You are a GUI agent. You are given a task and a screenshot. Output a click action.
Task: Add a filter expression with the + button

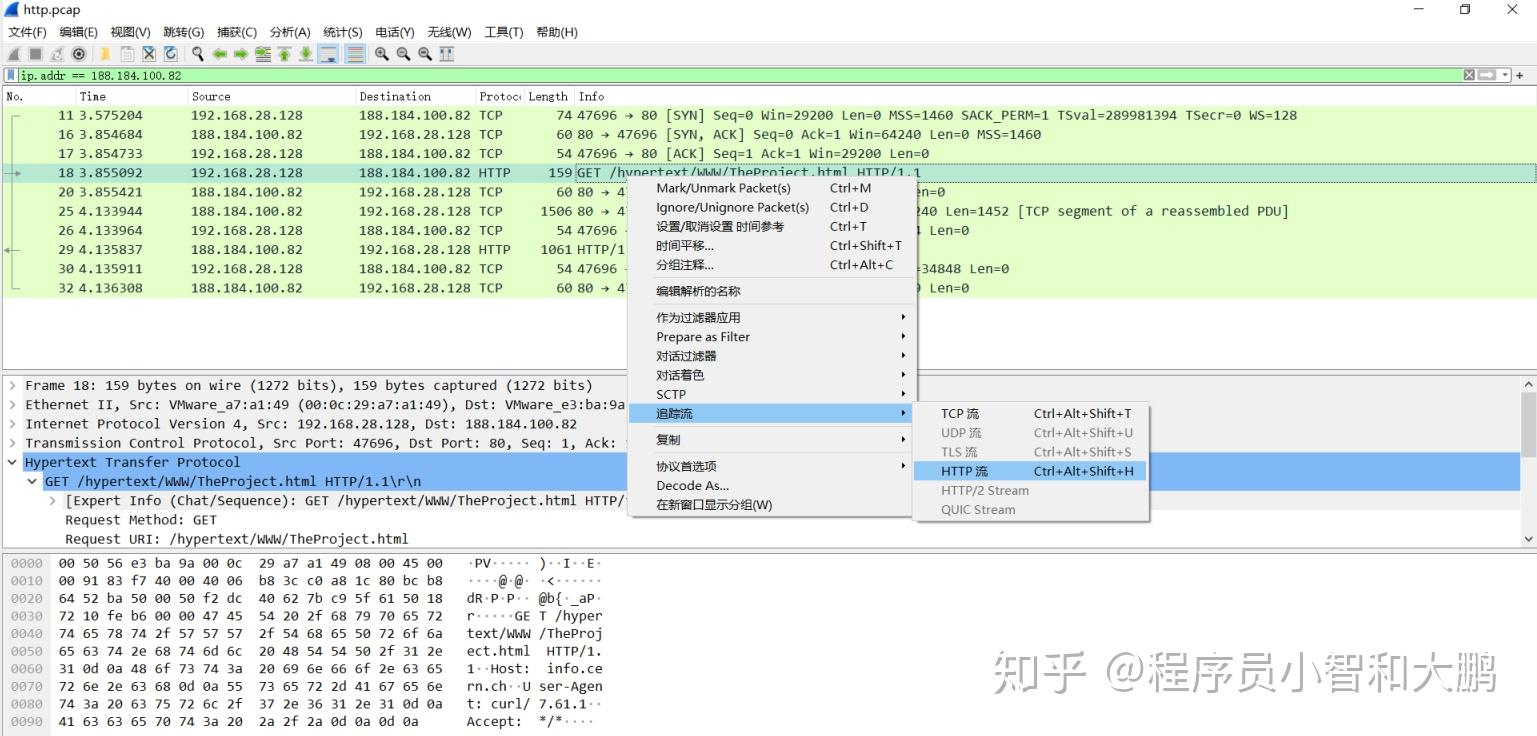coord(1521,74)
